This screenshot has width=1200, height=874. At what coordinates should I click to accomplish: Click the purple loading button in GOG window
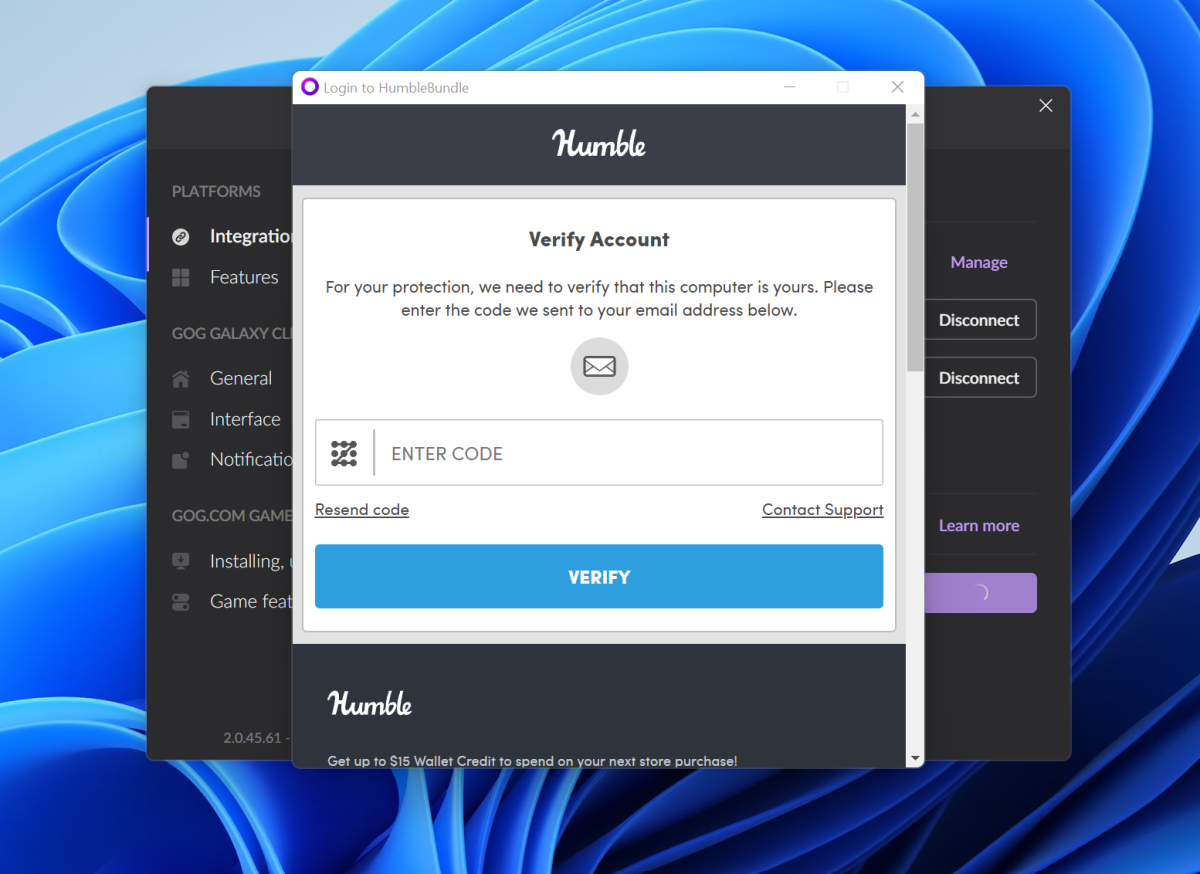click(980, 593)
